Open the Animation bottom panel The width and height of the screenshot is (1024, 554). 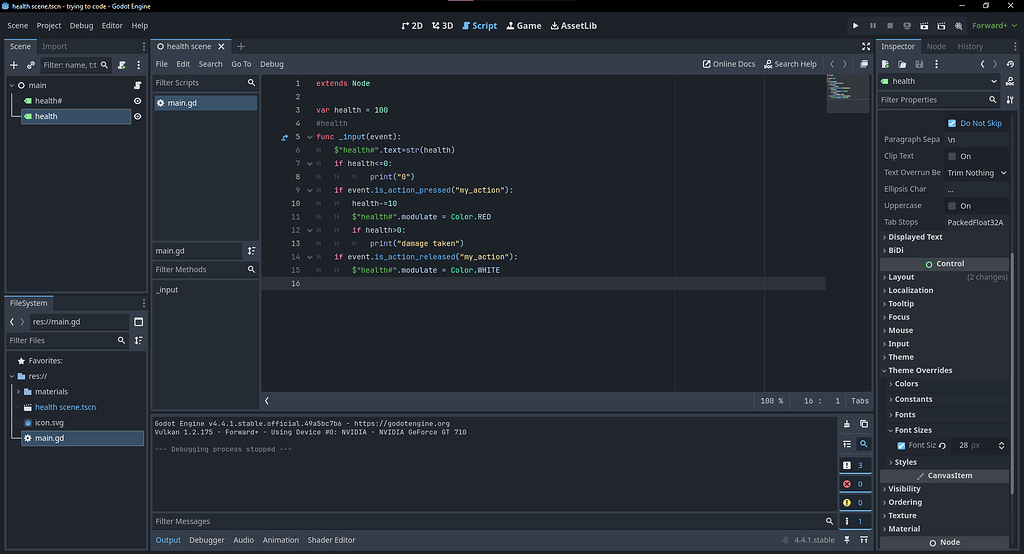[281, 540]
